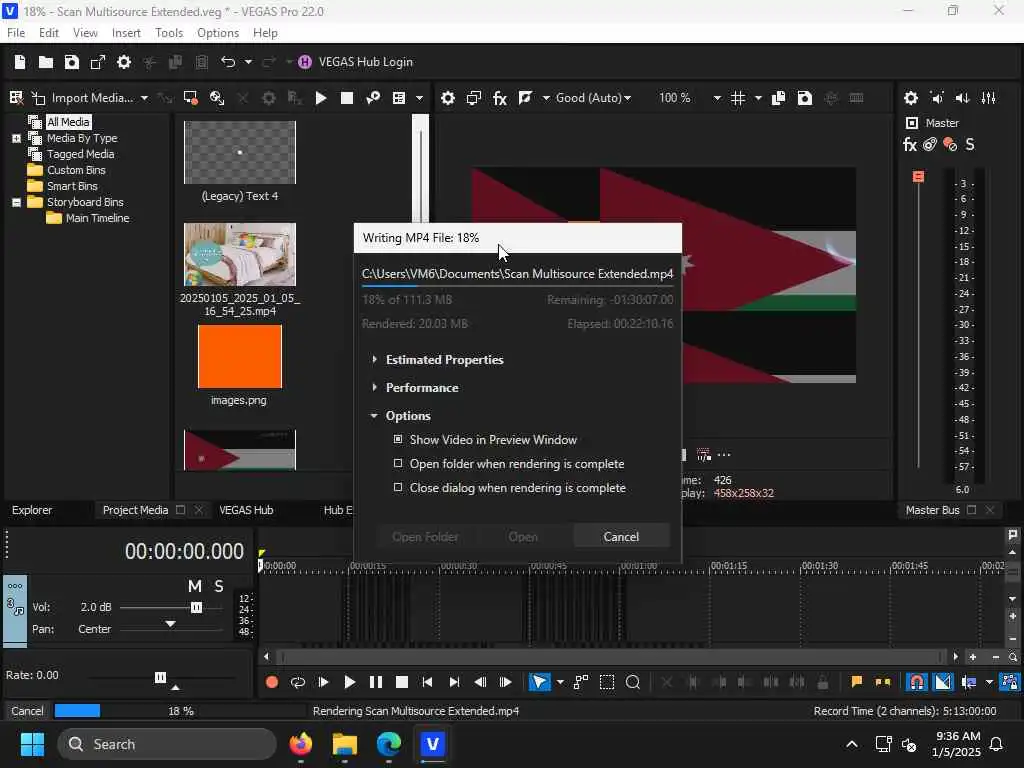The image size is (1024, 768).
Task: Select the Zoom edit tool magnifier
Action: click(x=633, y=682)
